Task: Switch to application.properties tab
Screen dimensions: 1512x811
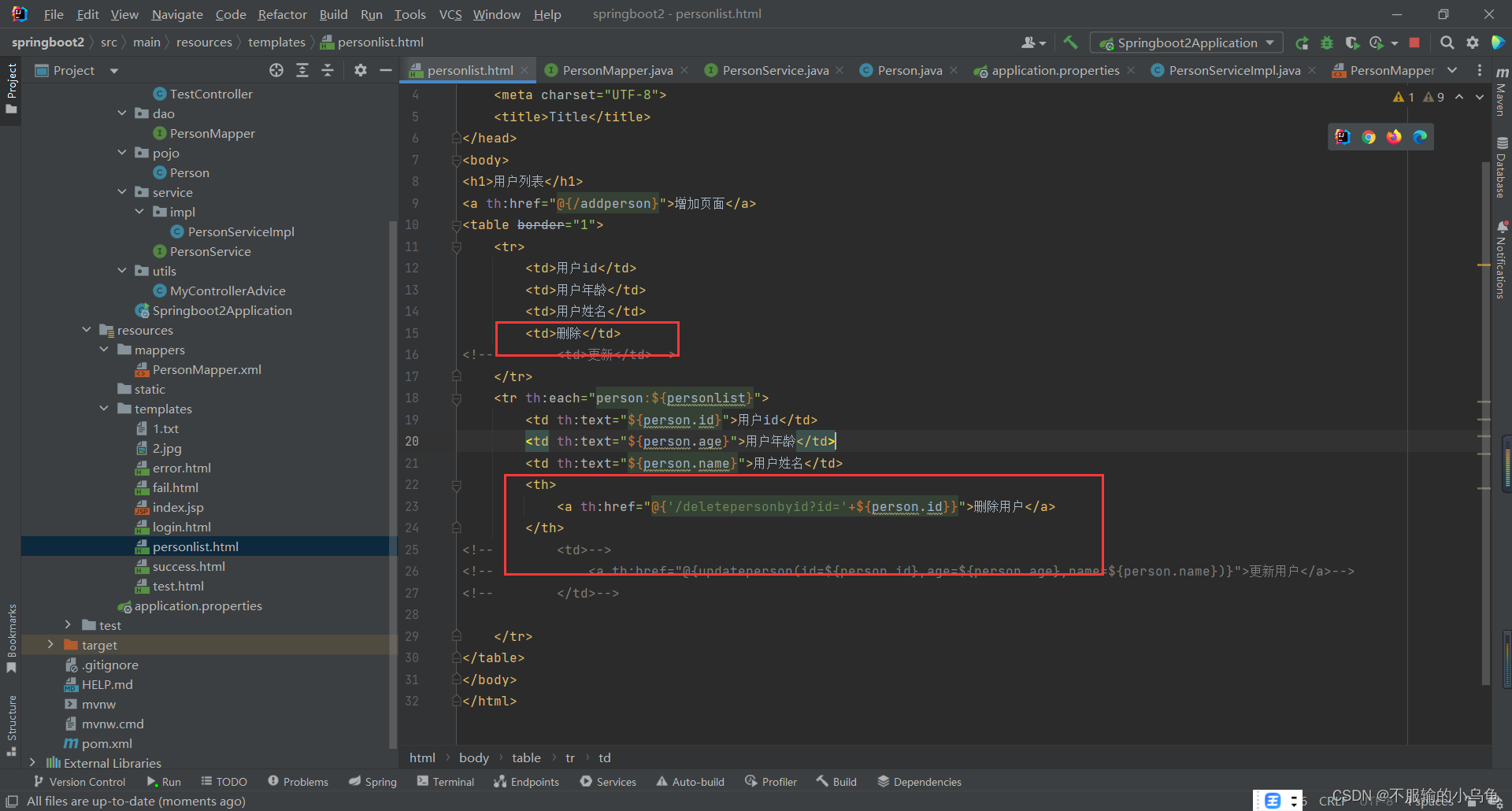Action: (1055, 70)
